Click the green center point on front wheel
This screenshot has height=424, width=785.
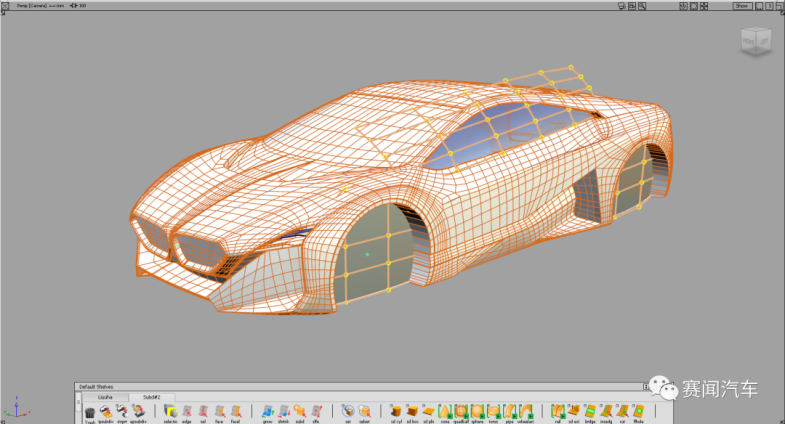pos(367,255)
